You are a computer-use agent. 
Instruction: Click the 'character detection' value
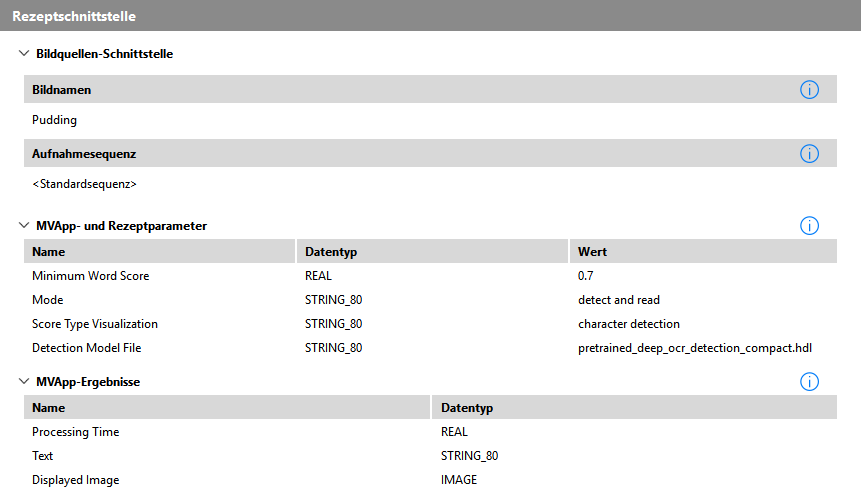pyautogui.click(x=628, y=324)
